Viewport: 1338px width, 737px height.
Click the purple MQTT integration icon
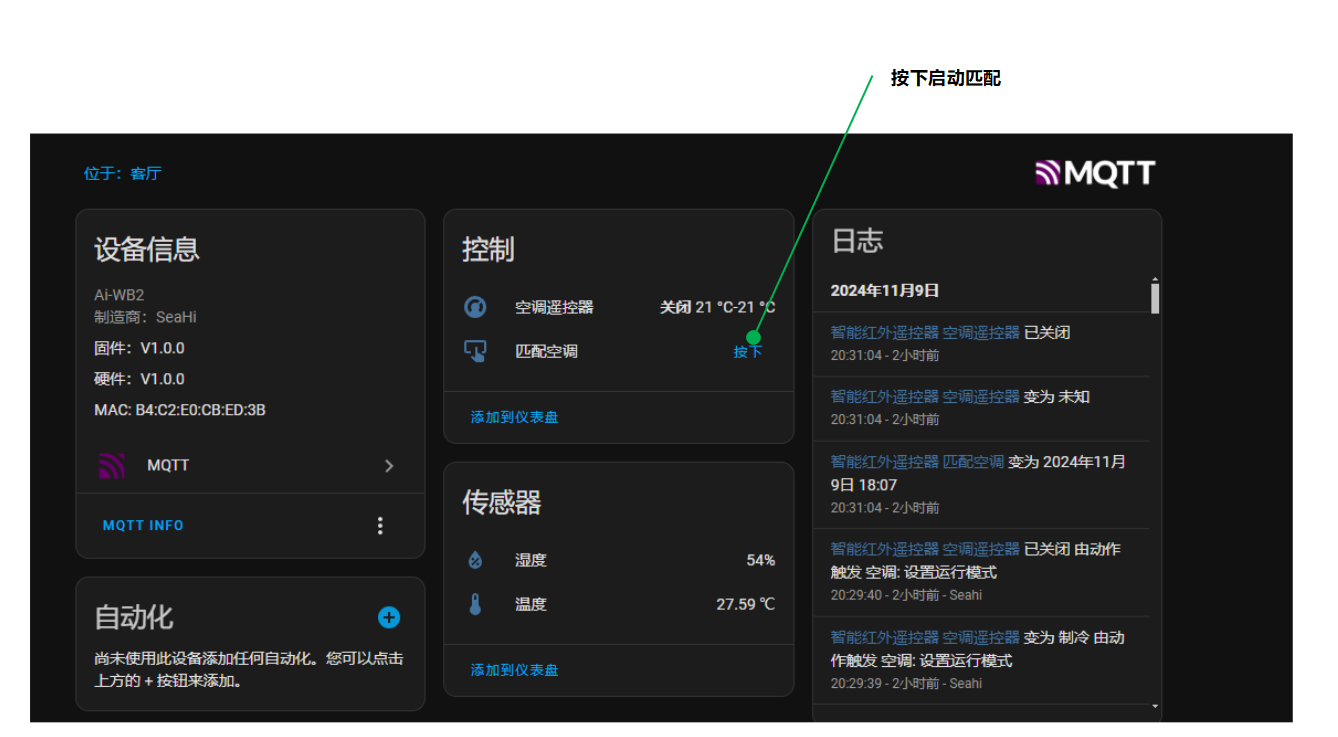(112, 465)
